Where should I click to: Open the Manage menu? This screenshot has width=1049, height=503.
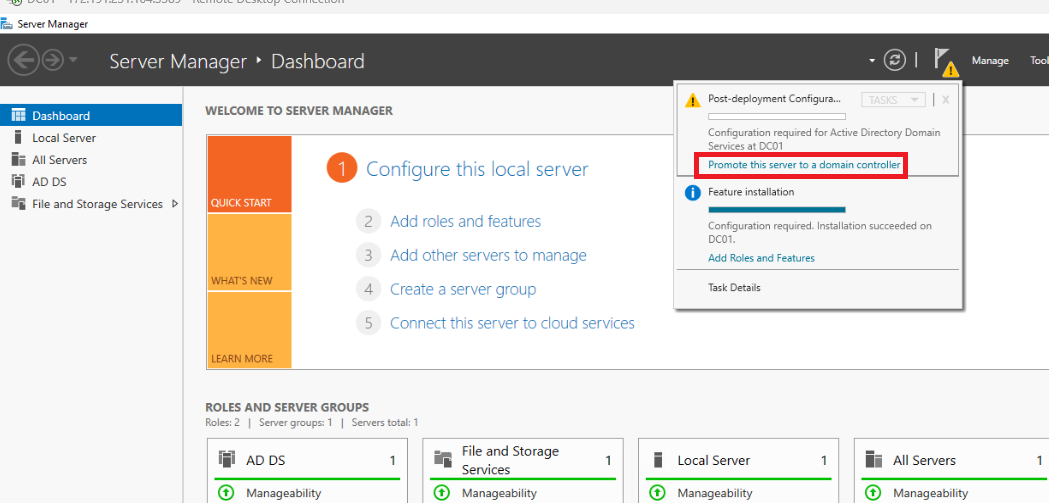click(x=990, y=61)
